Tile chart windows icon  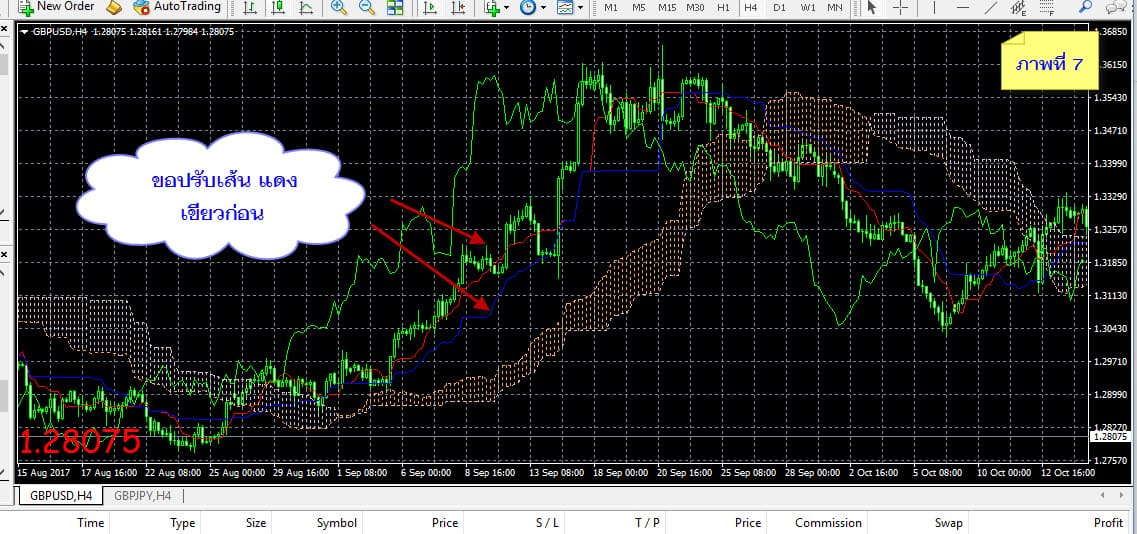click(x=394, y=7)
